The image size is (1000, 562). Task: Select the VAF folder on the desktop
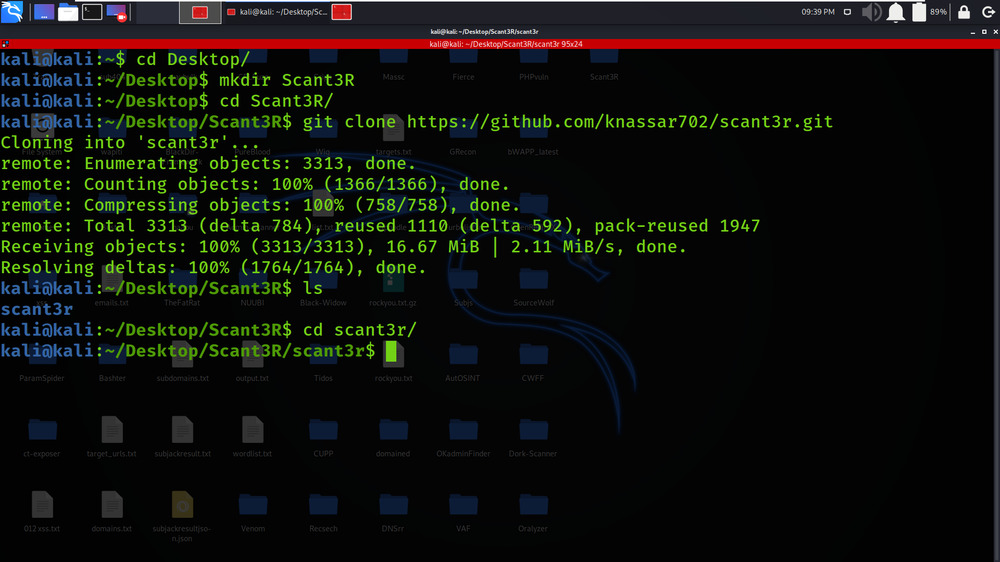[463, 512]
